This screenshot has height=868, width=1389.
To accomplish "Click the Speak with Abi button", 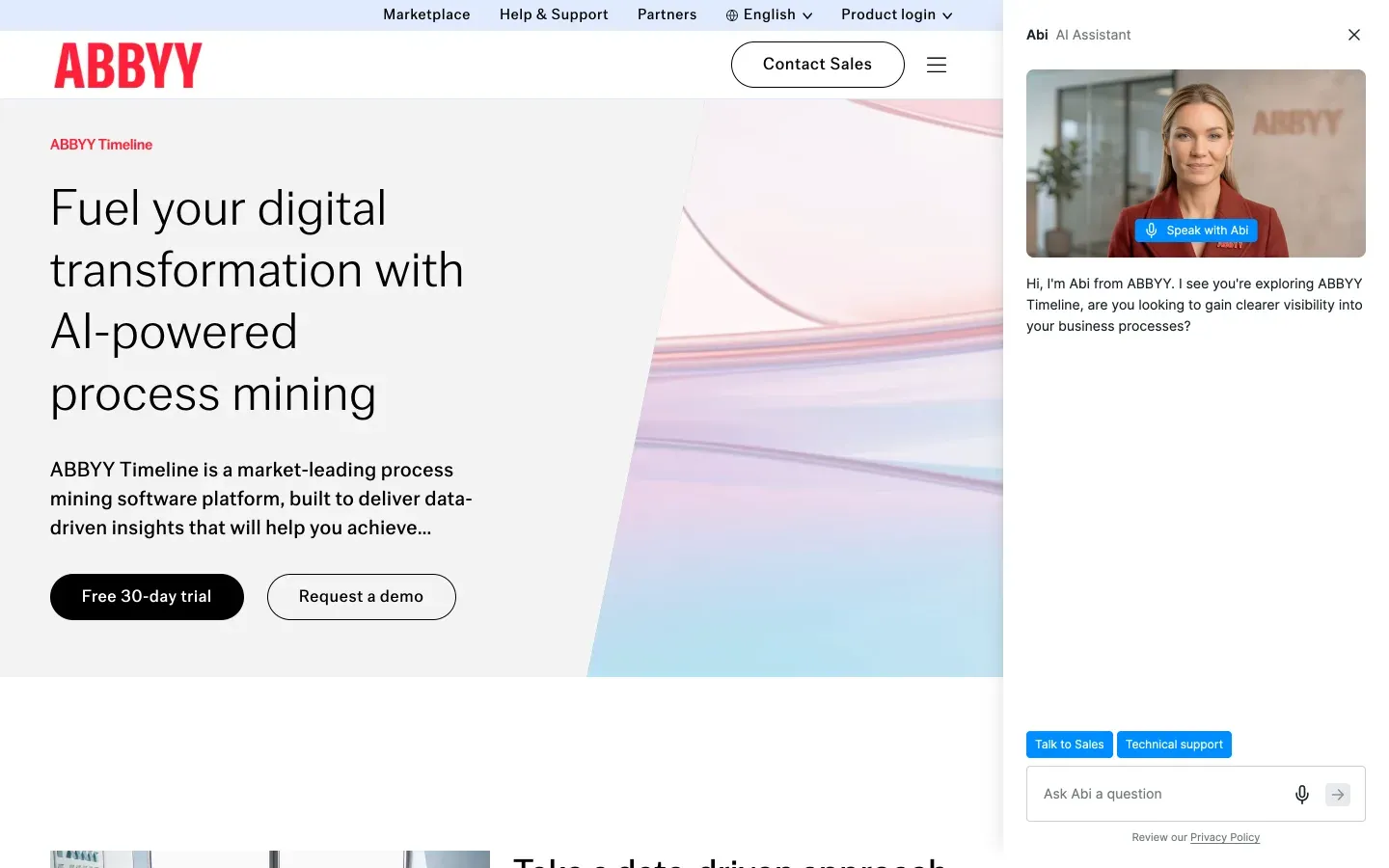I will (x=1196, y=231).
